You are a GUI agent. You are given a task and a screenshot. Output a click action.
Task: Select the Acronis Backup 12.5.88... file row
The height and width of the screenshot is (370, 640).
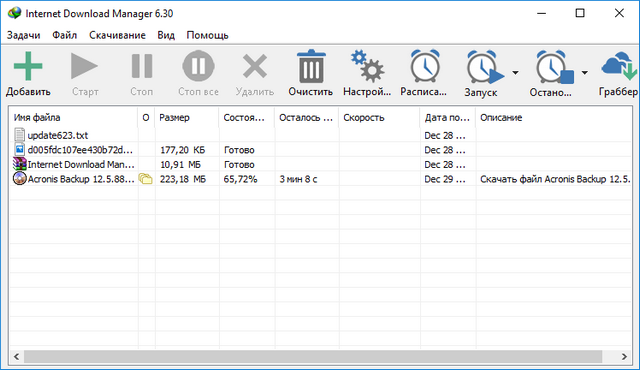(320, 179)
